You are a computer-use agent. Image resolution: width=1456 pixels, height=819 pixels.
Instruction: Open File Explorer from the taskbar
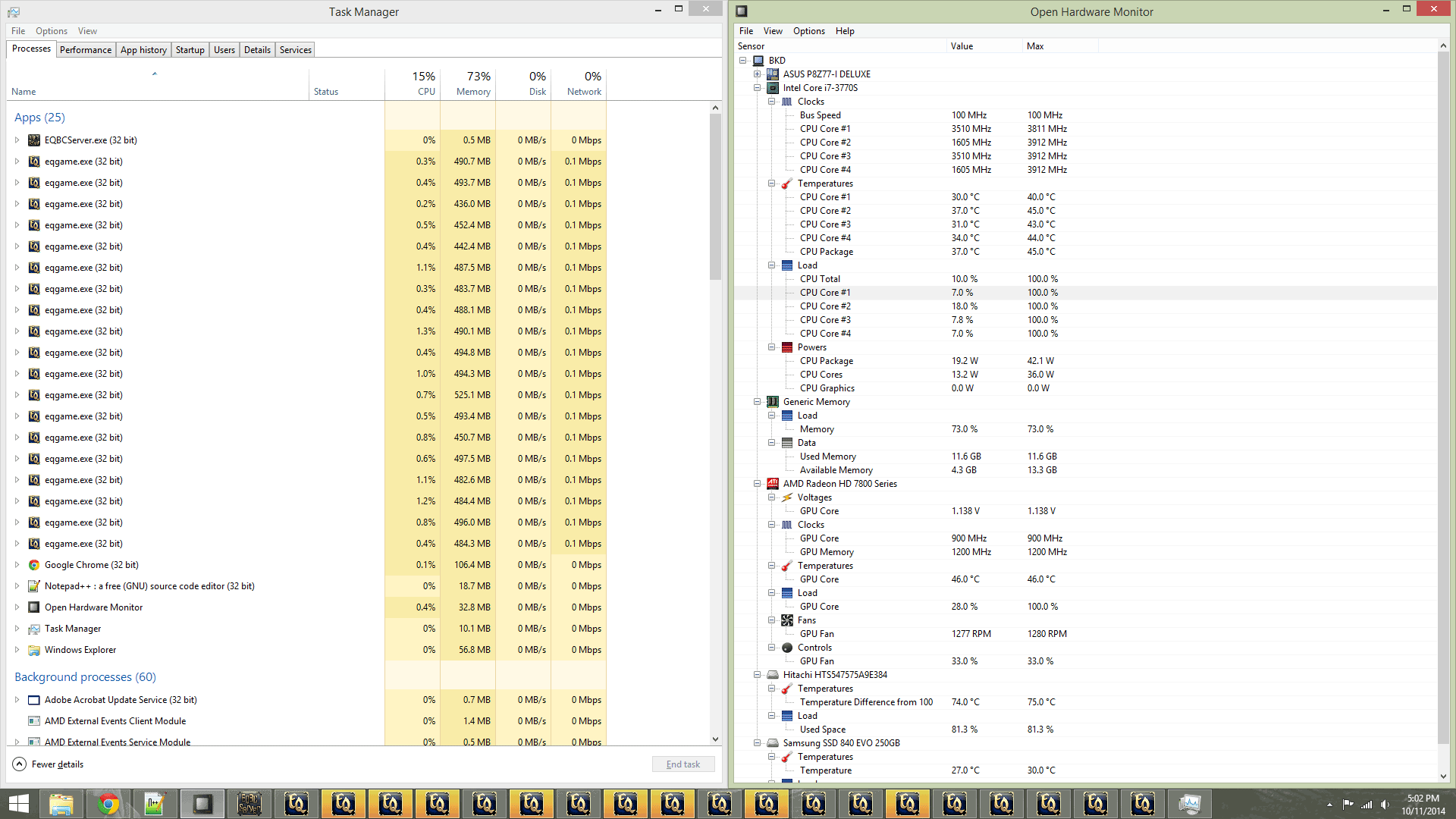tap(61, 804)
